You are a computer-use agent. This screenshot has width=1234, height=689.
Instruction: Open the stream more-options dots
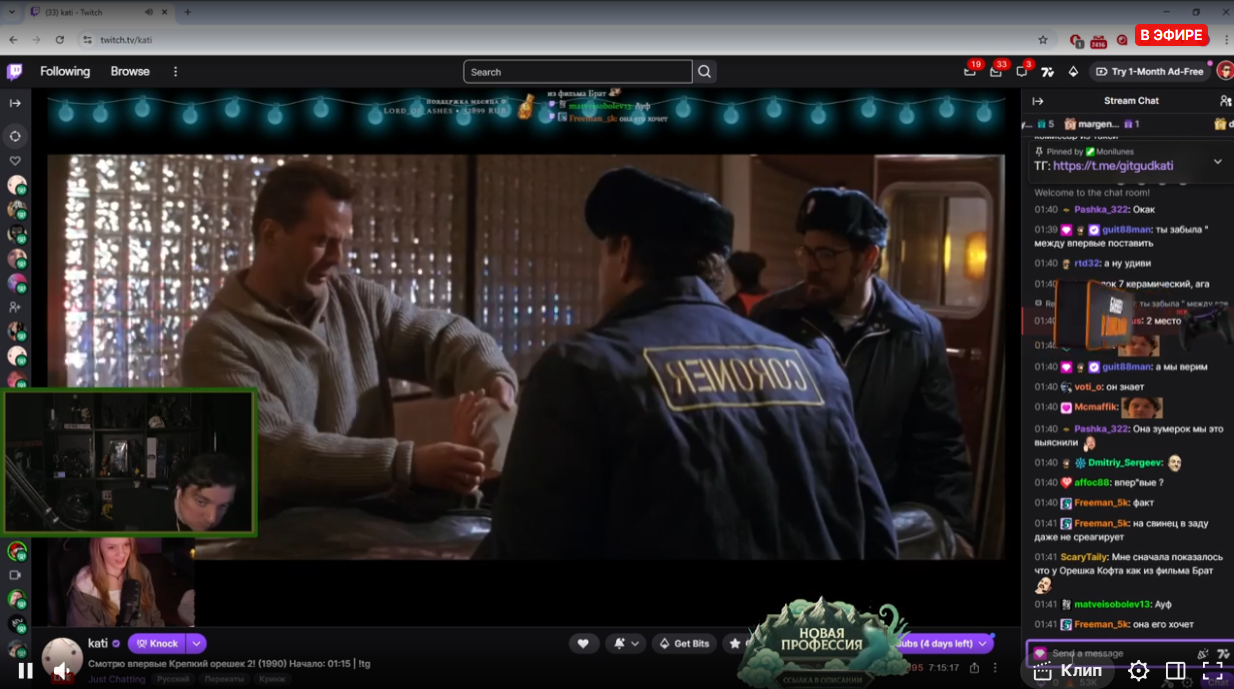pos(995,668)
